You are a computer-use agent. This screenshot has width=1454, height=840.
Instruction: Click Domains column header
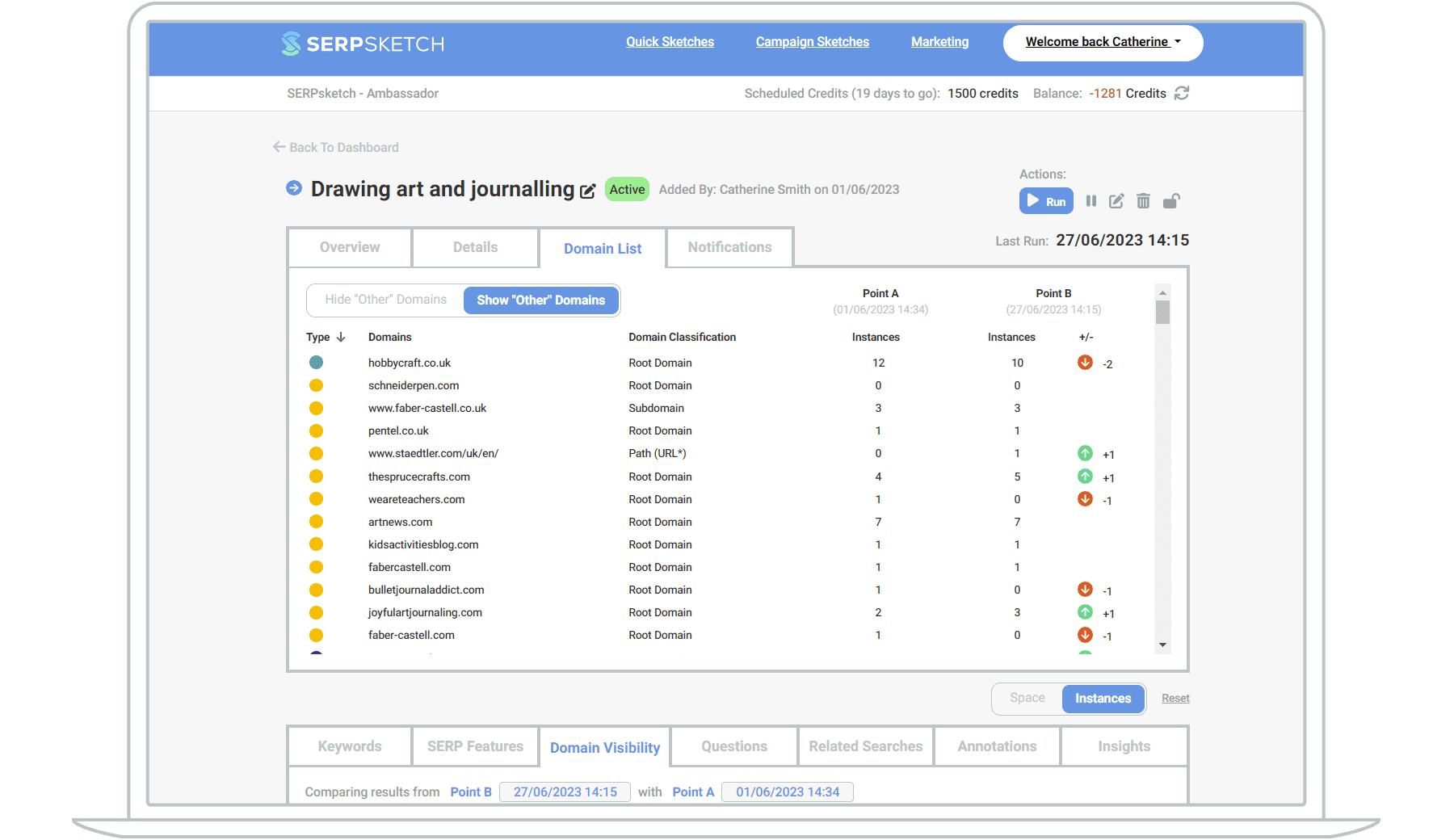pos(390,337)
